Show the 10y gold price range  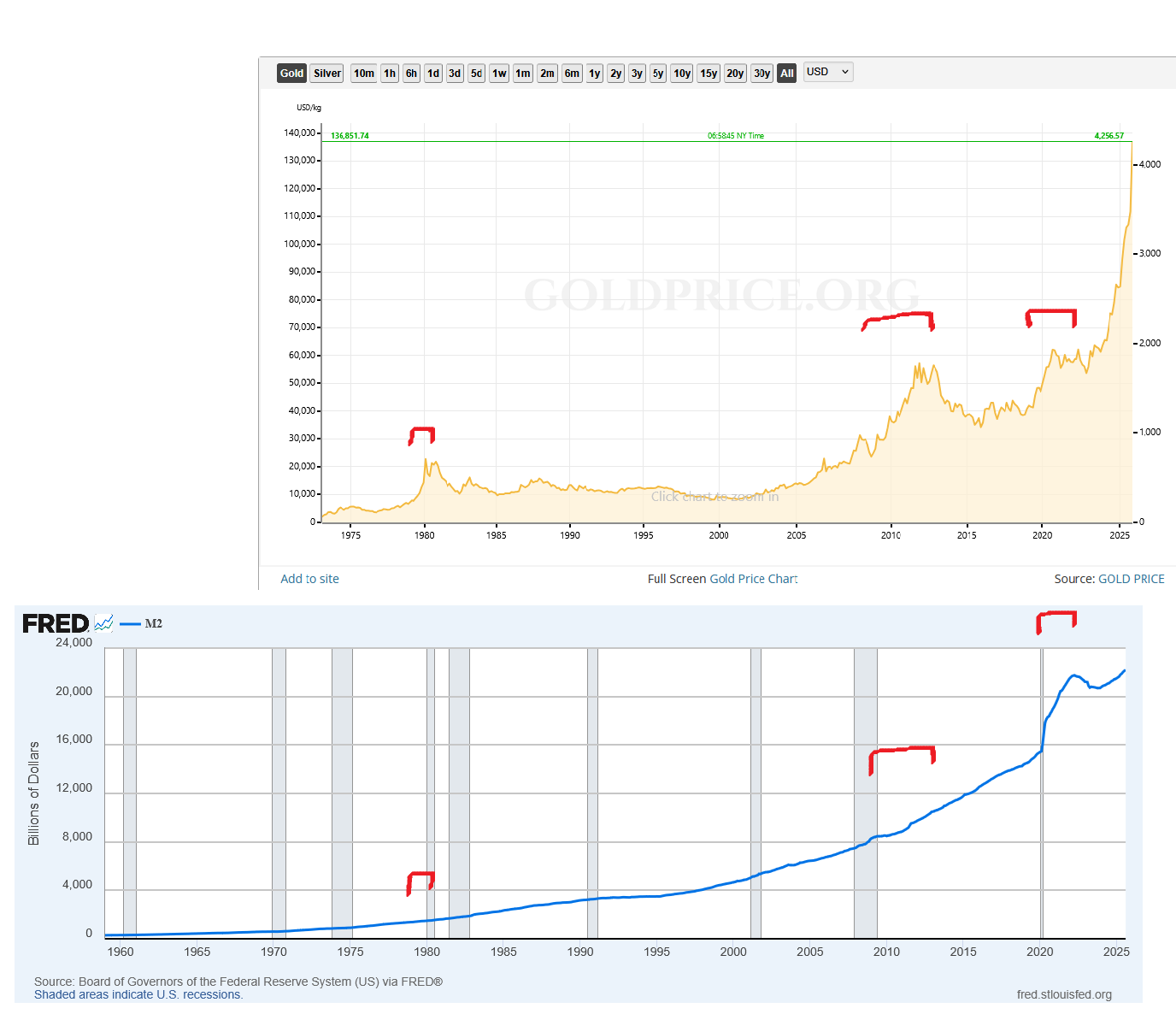pyautogui.click(x=682, y=74)
